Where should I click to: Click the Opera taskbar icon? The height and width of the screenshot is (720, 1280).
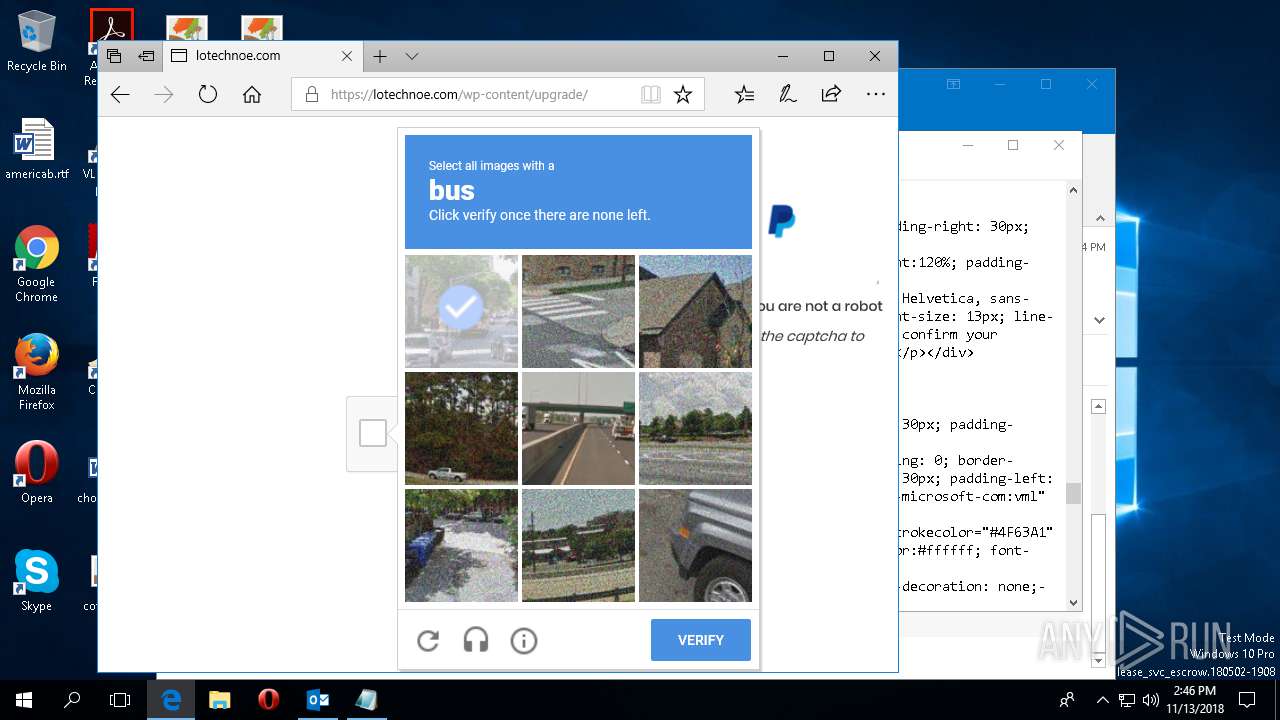[x=268, y=700]
